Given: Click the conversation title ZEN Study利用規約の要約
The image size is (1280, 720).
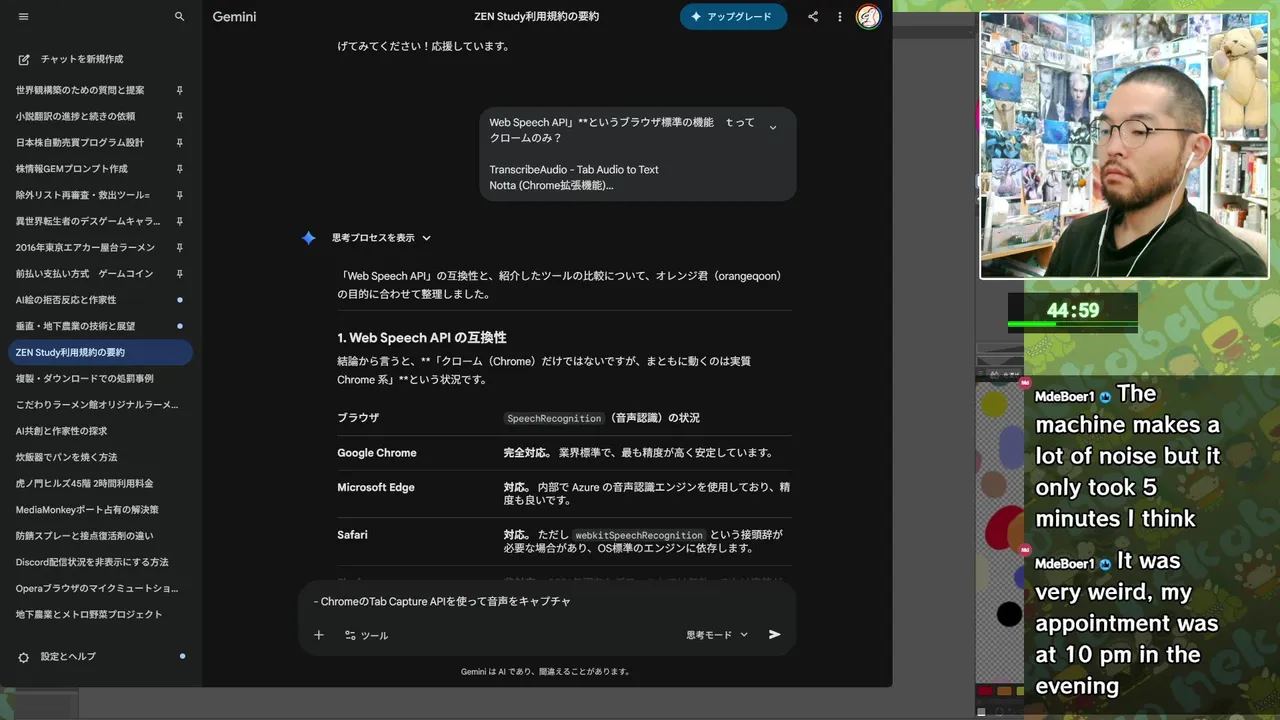Looking at the screenshot, I should (537, 17).
